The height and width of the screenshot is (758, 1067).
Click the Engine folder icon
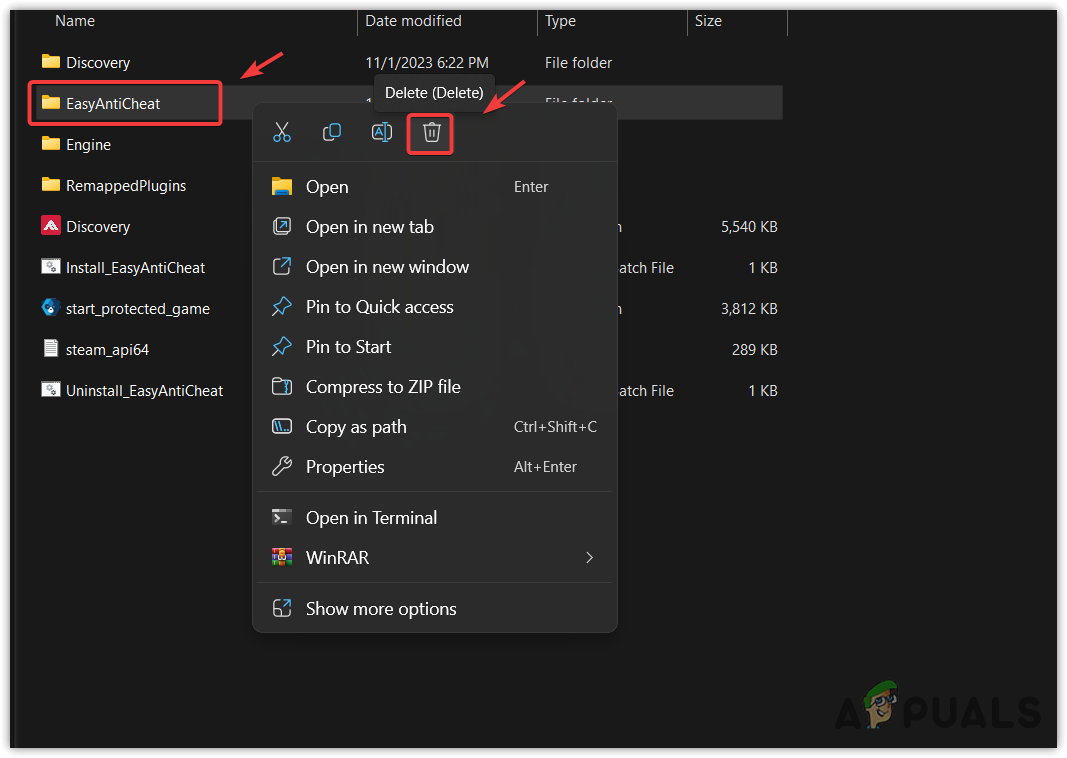(51, 144)
